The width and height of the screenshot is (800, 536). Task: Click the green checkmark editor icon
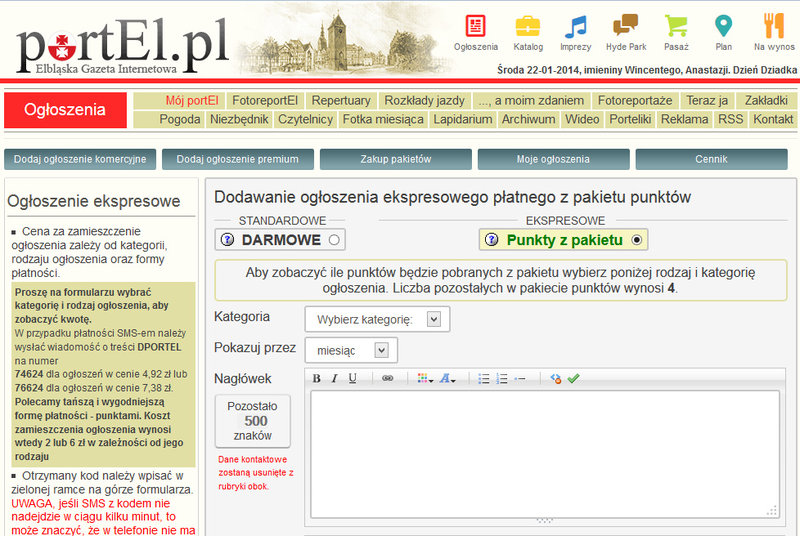coord(573,378)
